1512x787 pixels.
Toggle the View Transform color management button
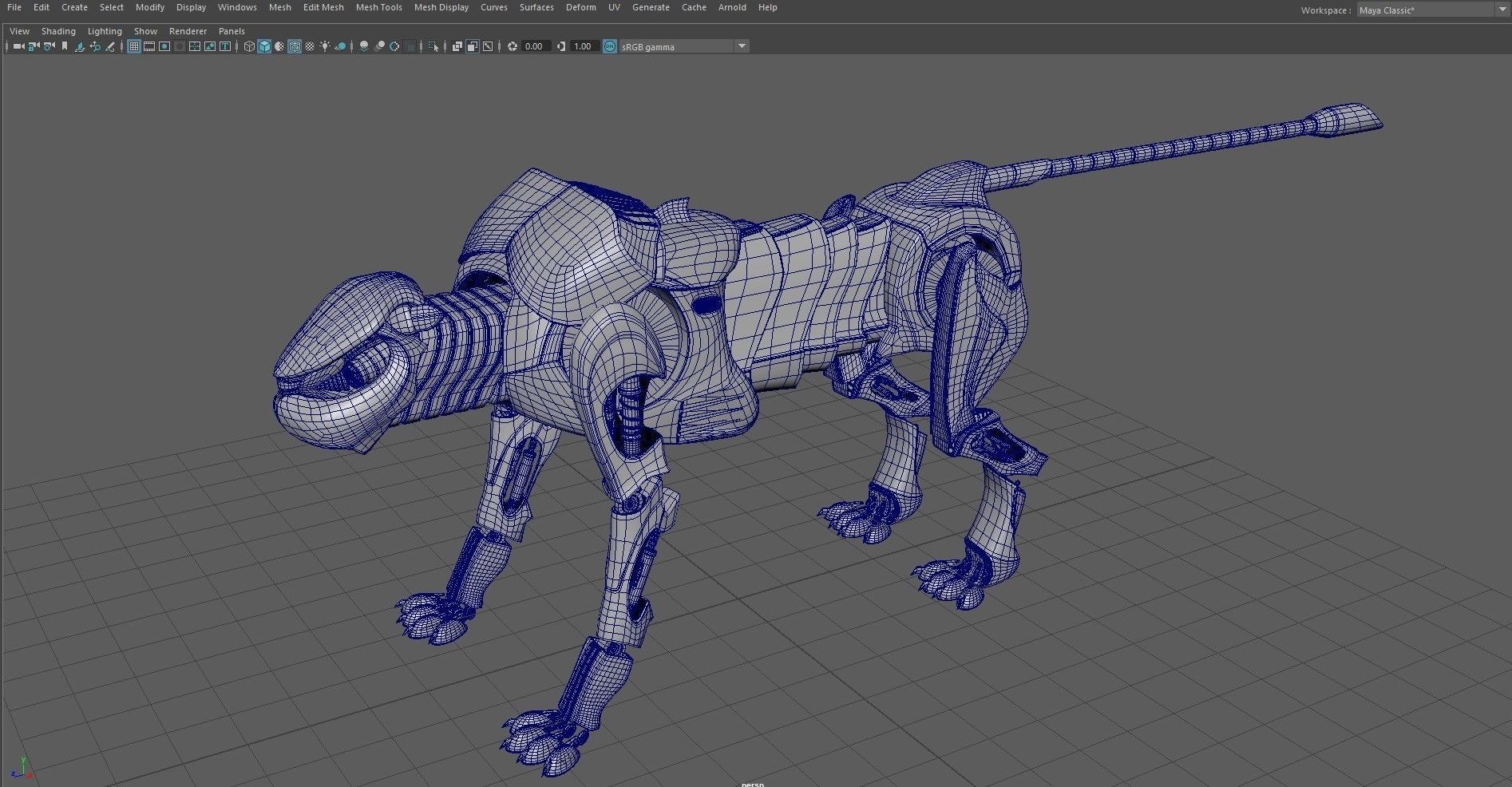(609, 46)
